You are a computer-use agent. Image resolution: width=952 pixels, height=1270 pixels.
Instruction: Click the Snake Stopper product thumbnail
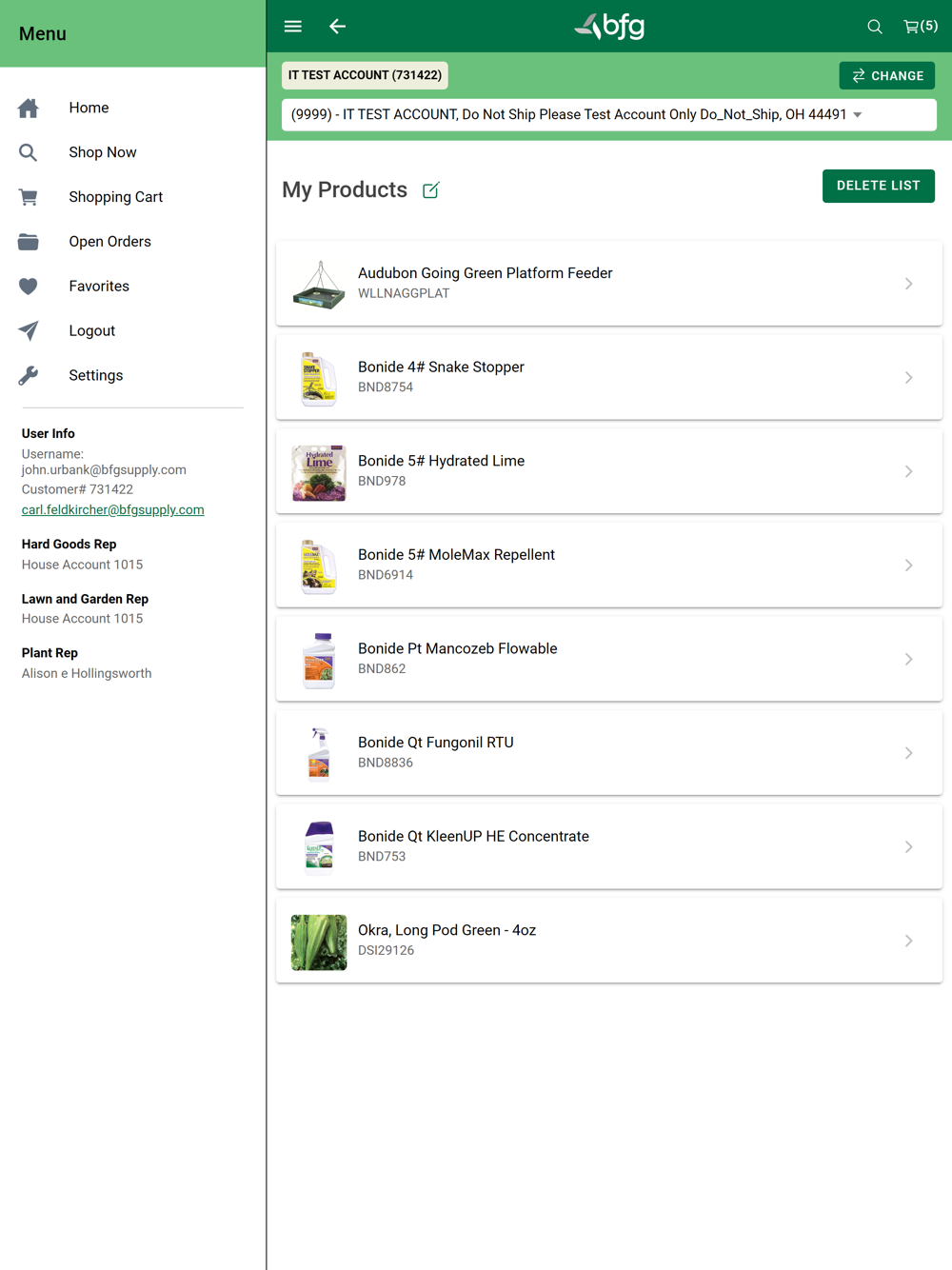319,378
